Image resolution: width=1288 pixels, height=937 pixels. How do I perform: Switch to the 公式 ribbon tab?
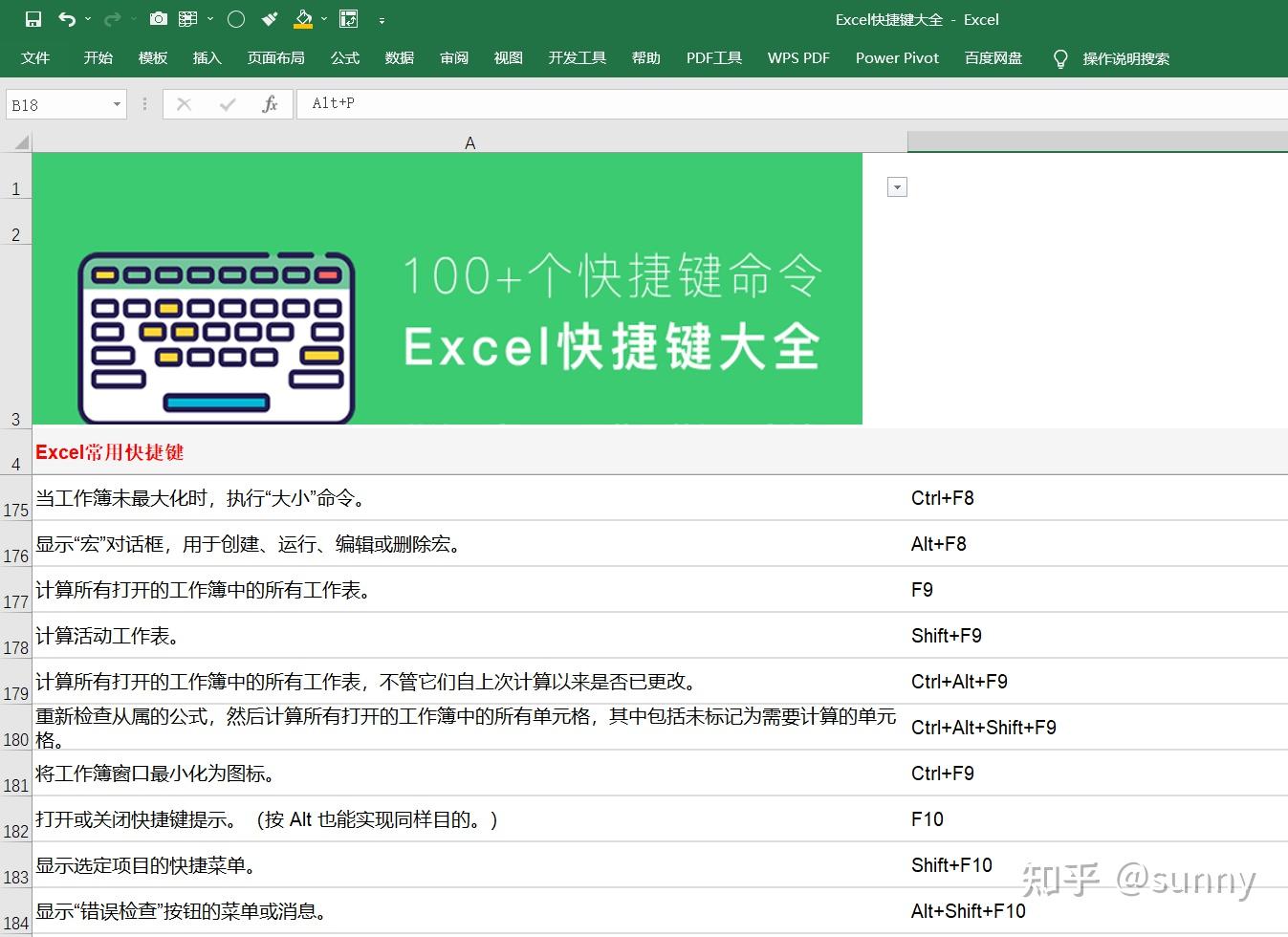(345, 58)
